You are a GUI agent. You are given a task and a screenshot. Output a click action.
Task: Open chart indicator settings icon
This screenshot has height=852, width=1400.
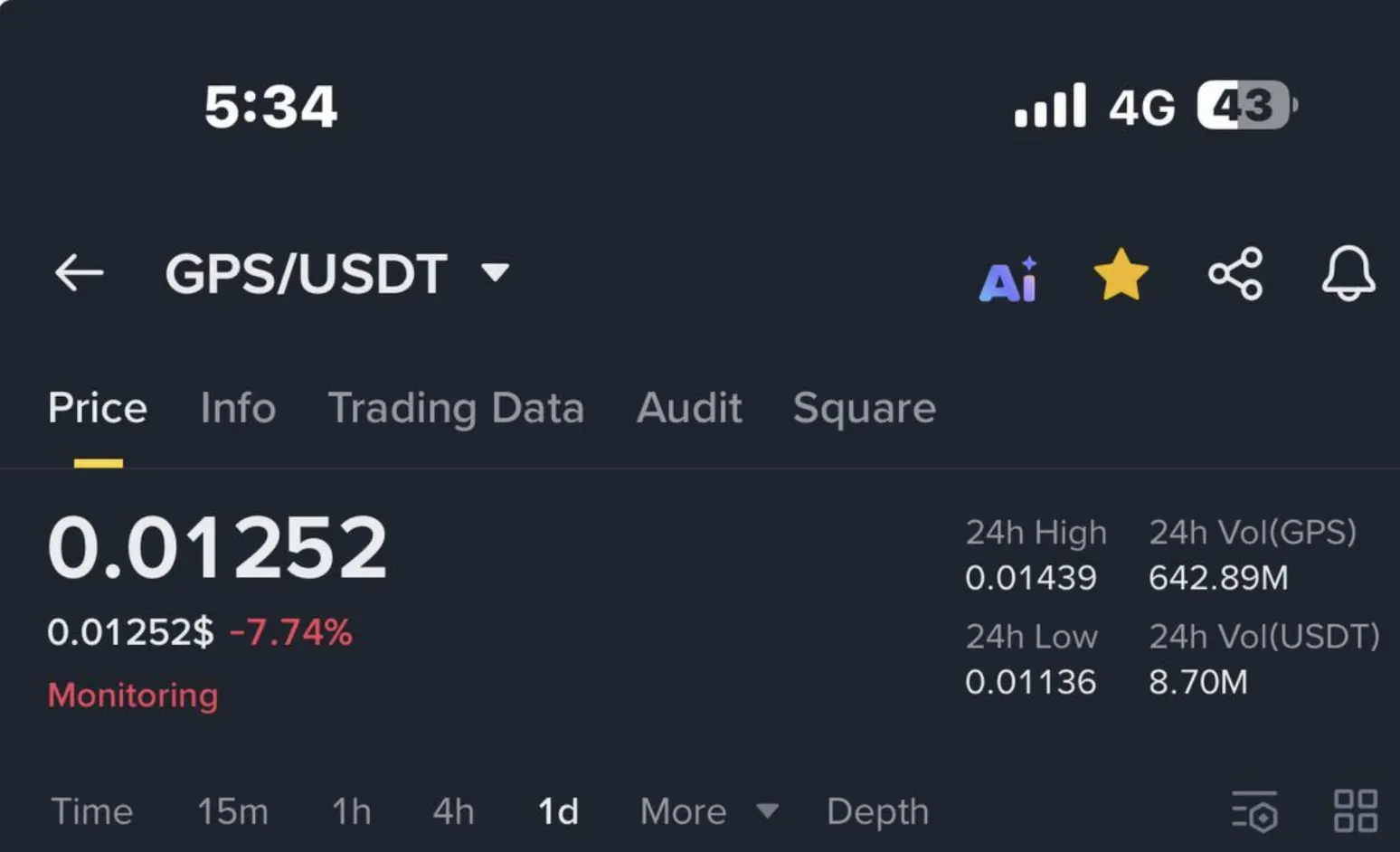(x=1255, y=810)
